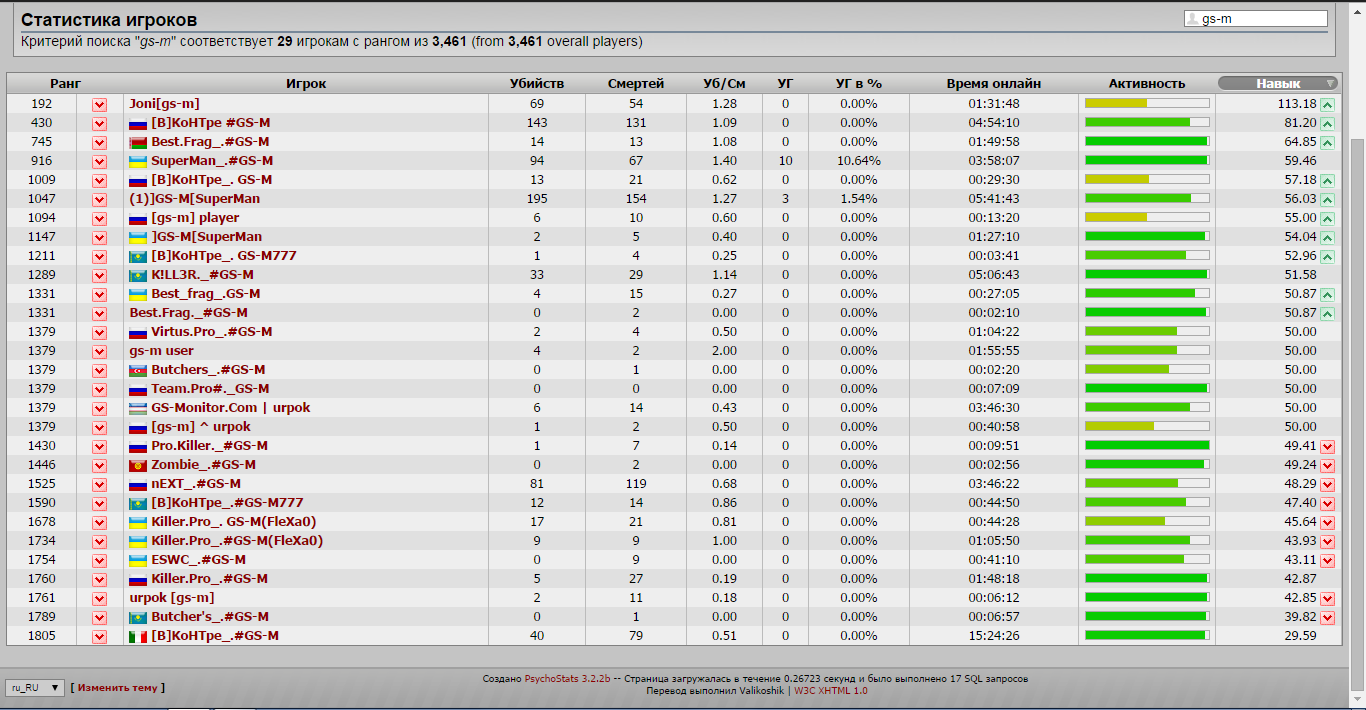Image resolution: width=1366 pixels, height=710 pixels.
Task: Click sort arrow on Навык column header
Action: click(1329, 84)
